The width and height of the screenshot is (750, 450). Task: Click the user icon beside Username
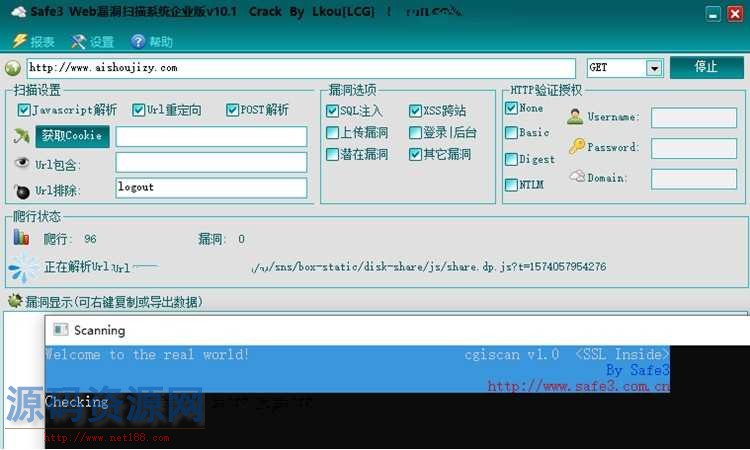[x=575, y=116]
